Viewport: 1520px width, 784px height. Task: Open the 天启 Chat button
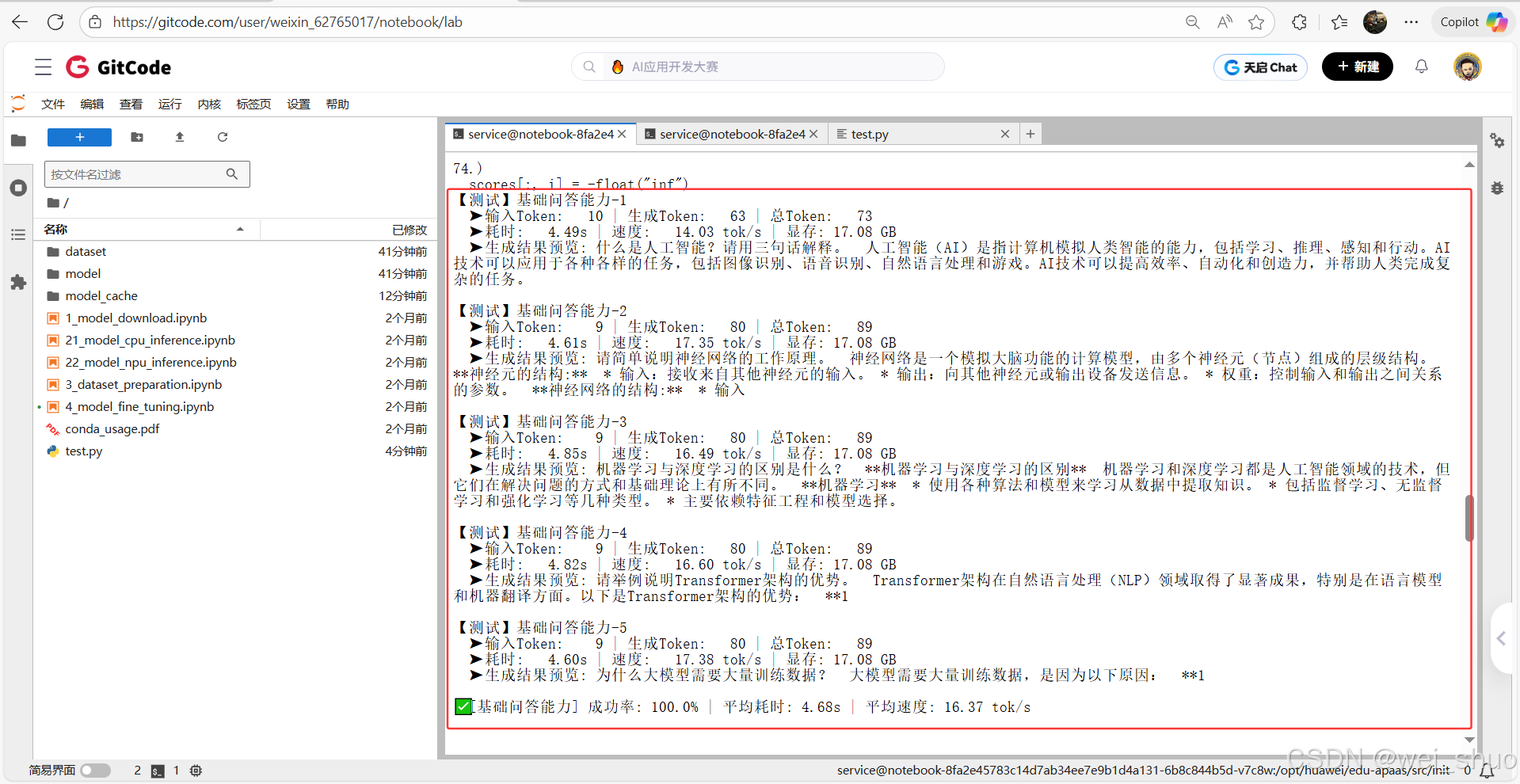[x=1260, y=67]
